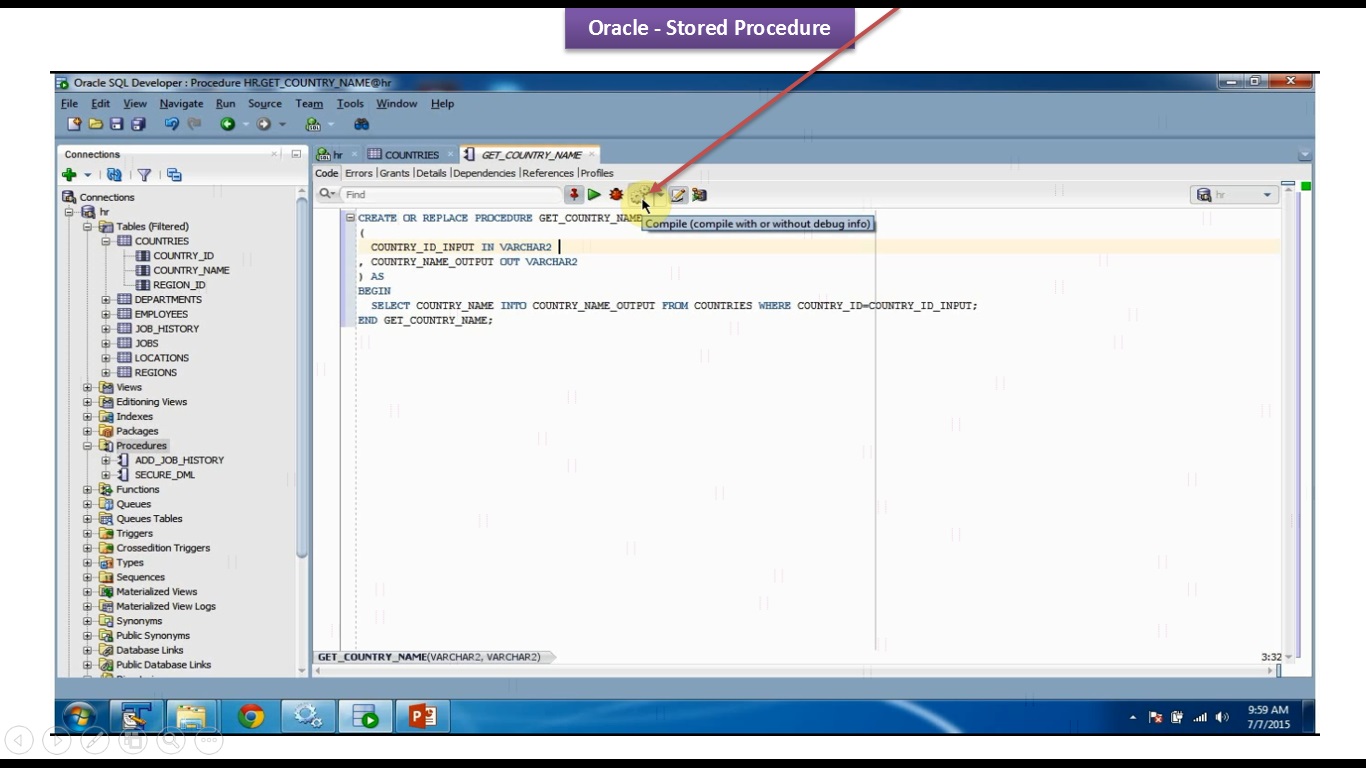This screenshot has width=1366, height=768.
Task: Toggle the red pin Freeze Content button
Action: click(574, 194)
